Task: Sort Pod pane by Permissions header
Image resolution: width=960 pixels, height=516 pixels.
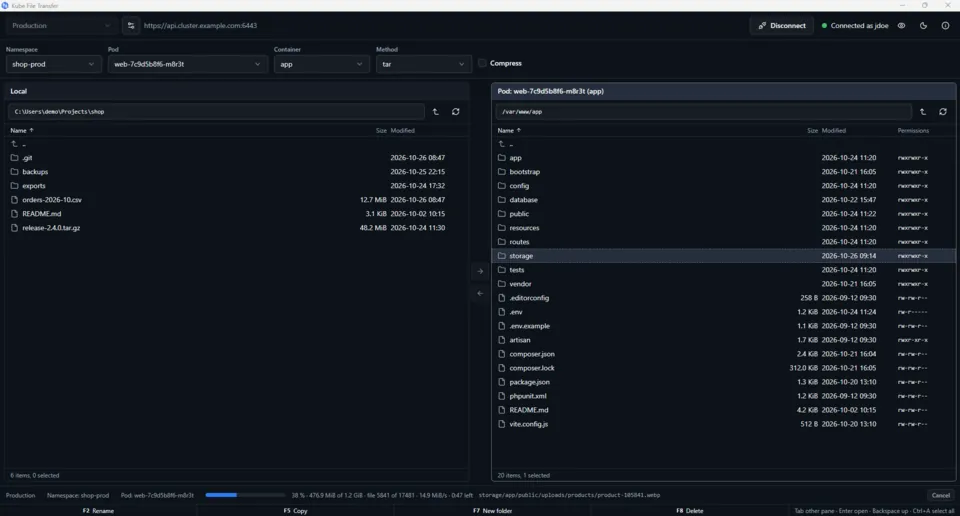Action: (913, 130)
